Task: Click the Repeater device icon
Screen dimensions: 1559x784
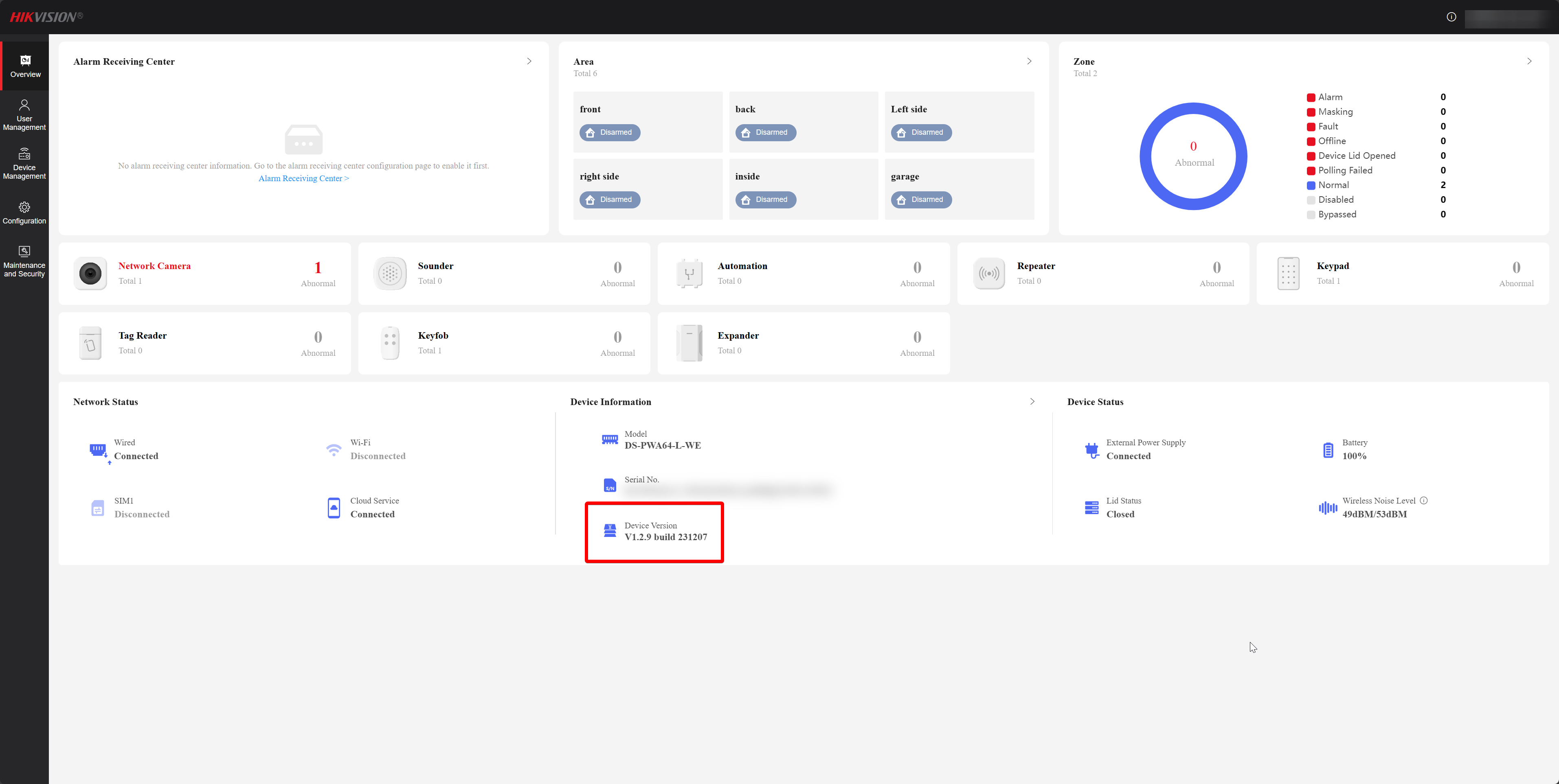Action: [x=989, y=272]
